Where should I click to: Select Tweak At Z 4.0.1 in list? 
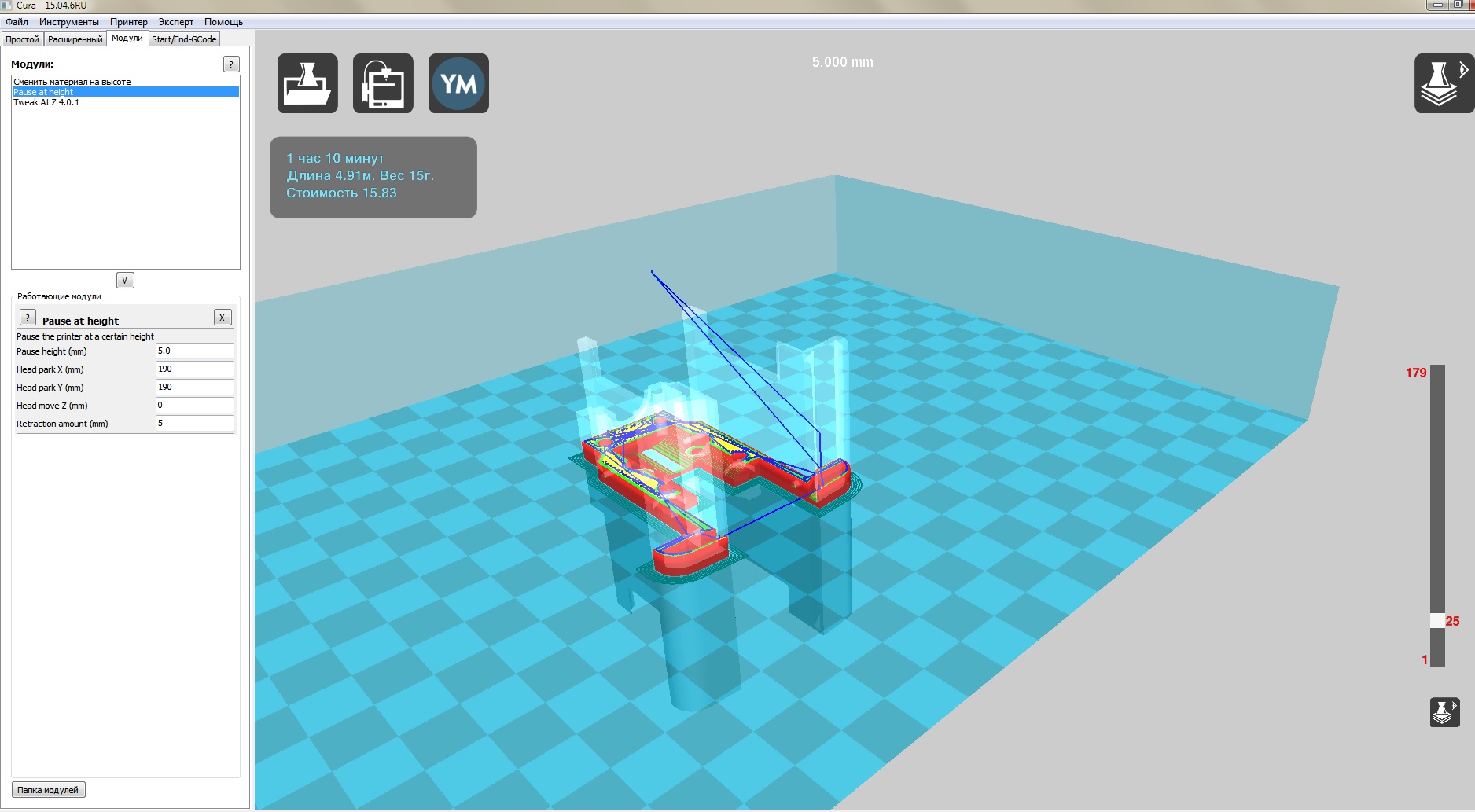pos(46,102)
